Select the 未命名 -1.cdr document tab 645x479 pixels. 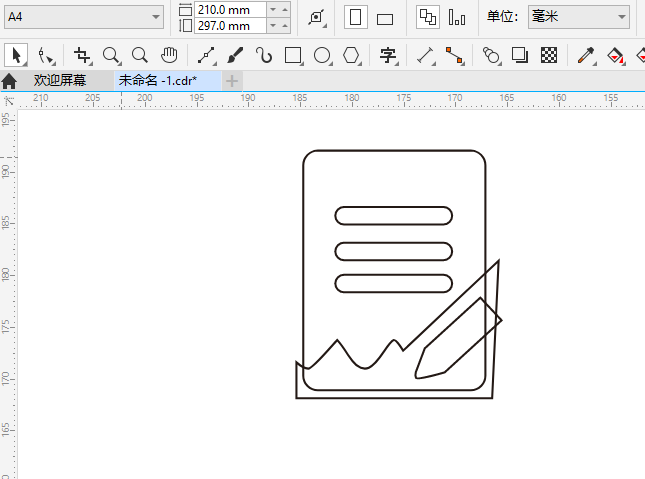(x=158, y=80)
